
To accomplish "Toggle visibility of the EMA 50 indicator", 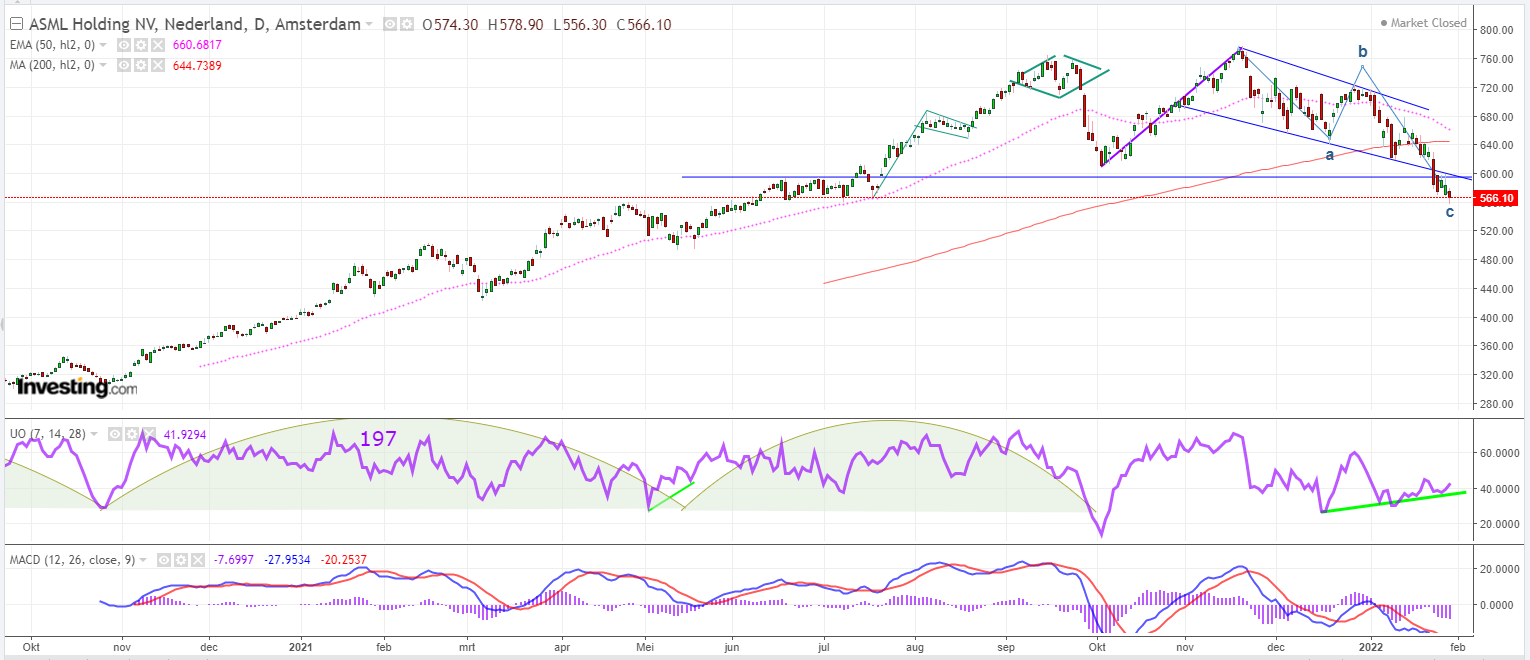I will [124, 45].
